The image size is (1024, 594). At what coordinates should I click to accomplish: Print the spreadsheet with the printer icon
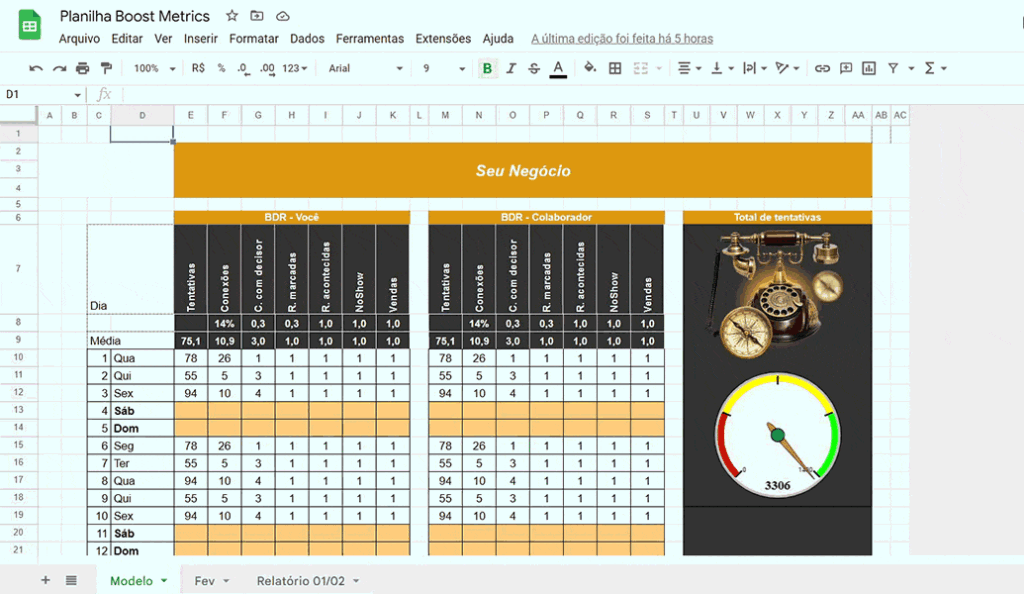[x=82, y=68]
